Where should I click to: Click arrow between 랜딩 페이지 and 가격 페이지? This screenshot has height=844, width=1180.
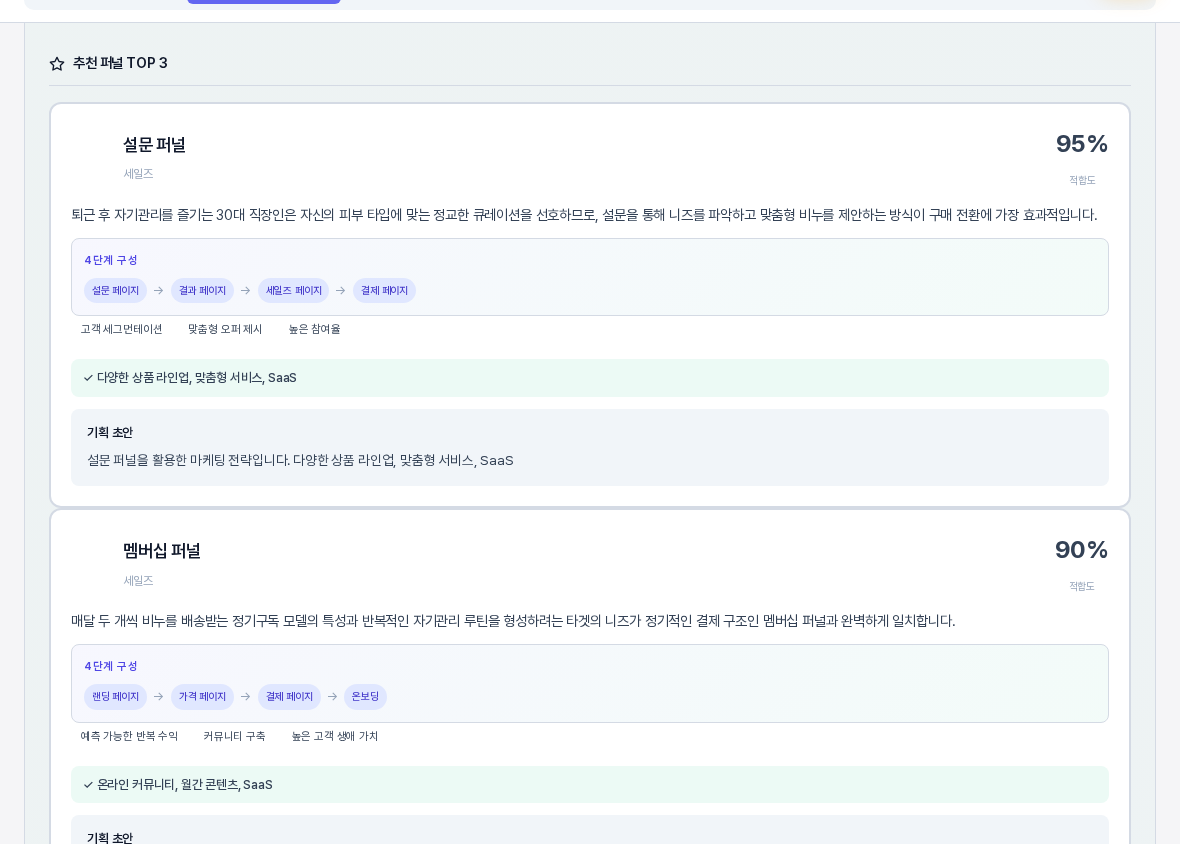click(x=159, y=697)
